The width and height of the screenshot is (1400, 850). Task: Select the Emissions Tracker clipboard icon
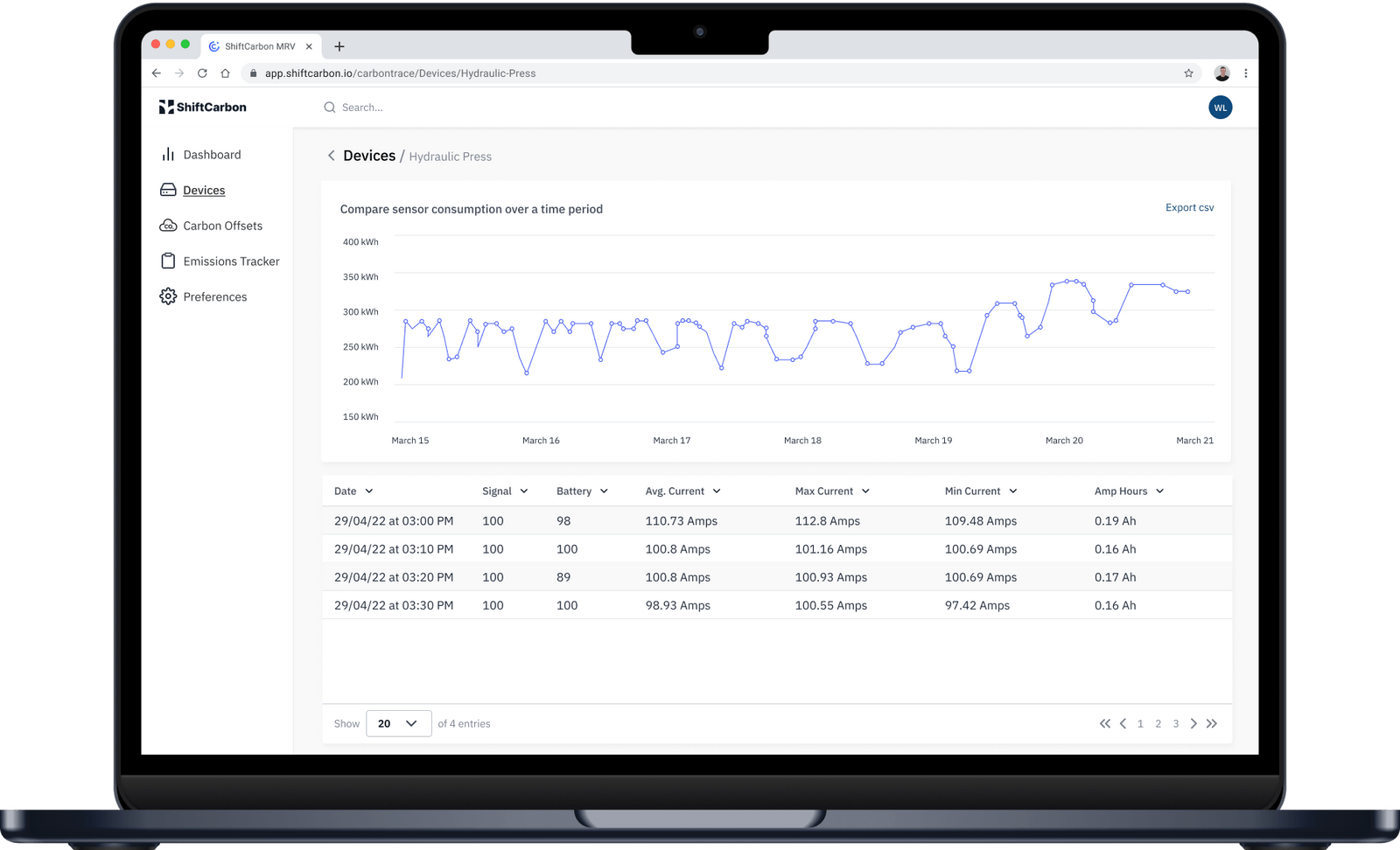click(168, 261)
